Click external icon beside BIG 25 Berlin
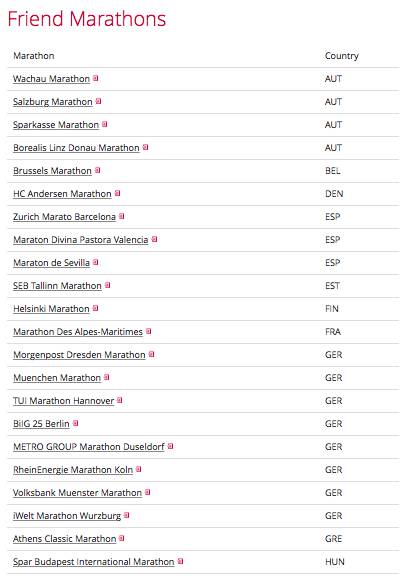This screenshot has height=578, width=410. point(75,423)
